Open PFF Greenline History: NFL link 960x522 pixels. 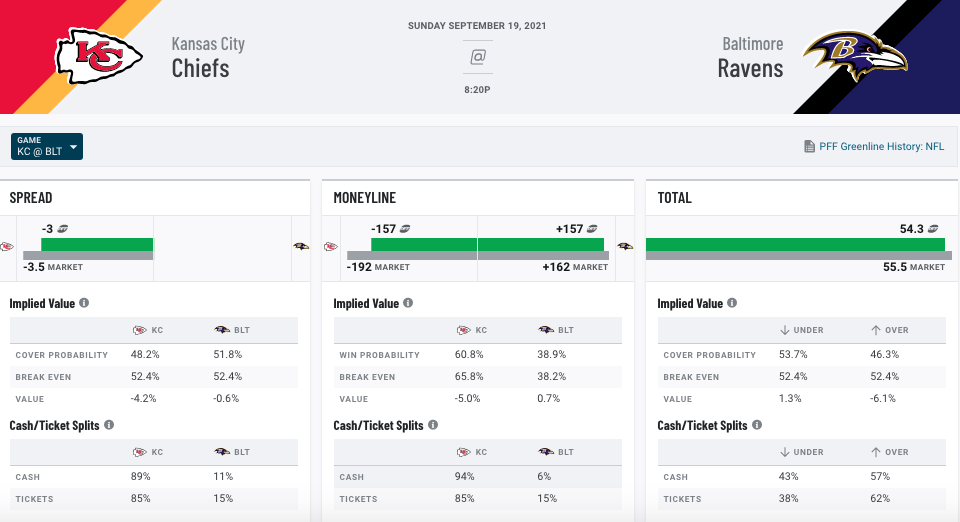[881, 146]
